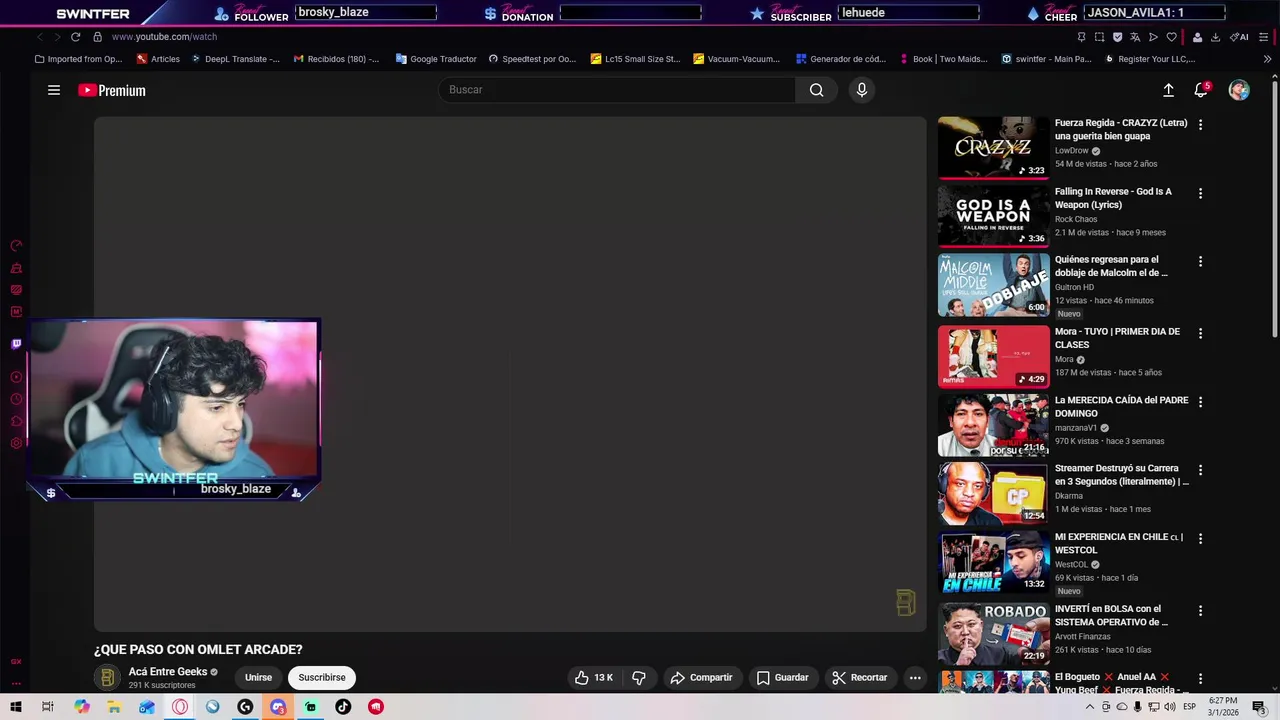Open God Is A Weapon video thumbnail
Image resolution: width=1280 pixels, height=720 pixels.
(993, 215)
